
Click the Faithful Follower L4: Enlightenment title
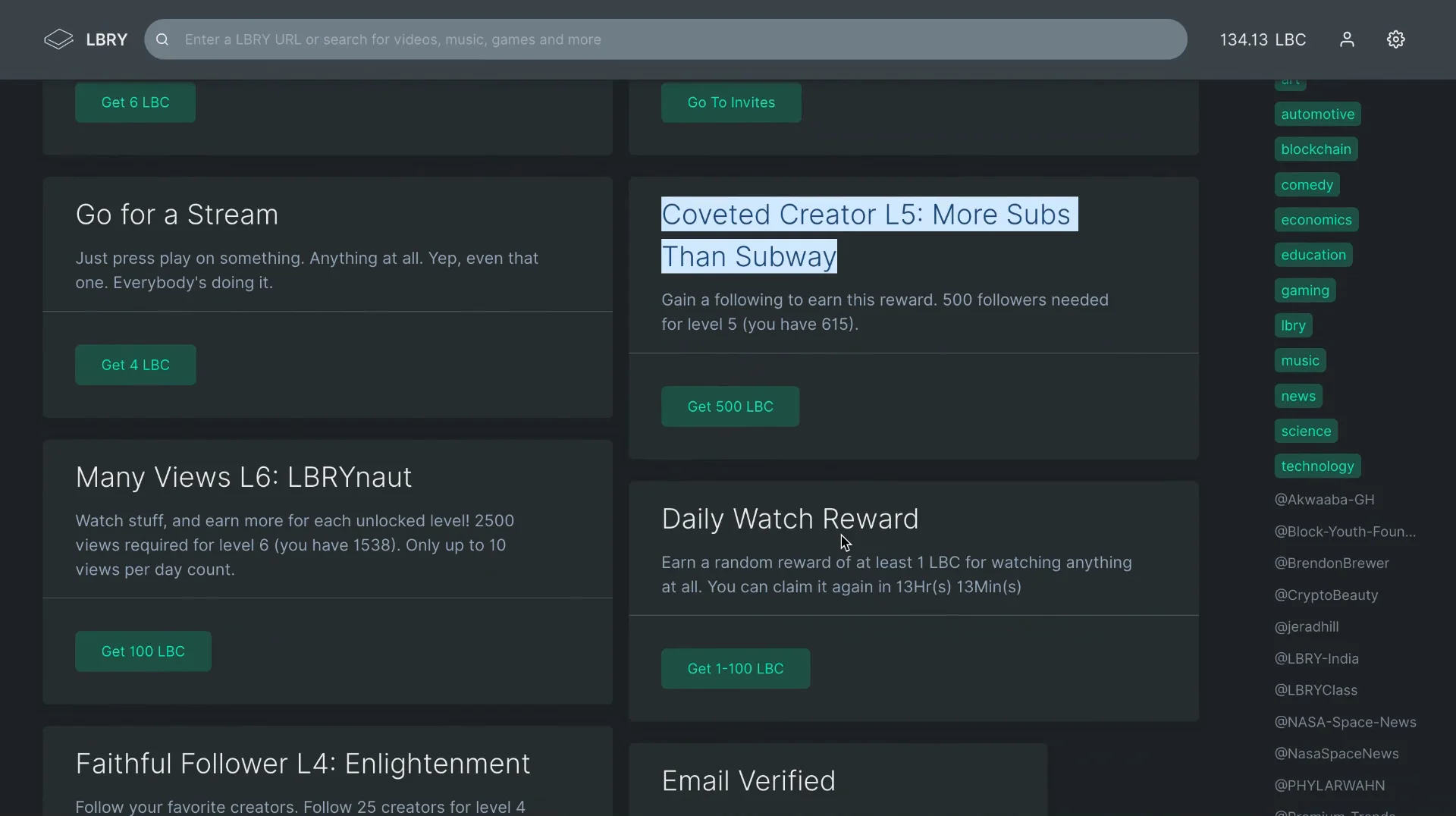coord(303,764)
